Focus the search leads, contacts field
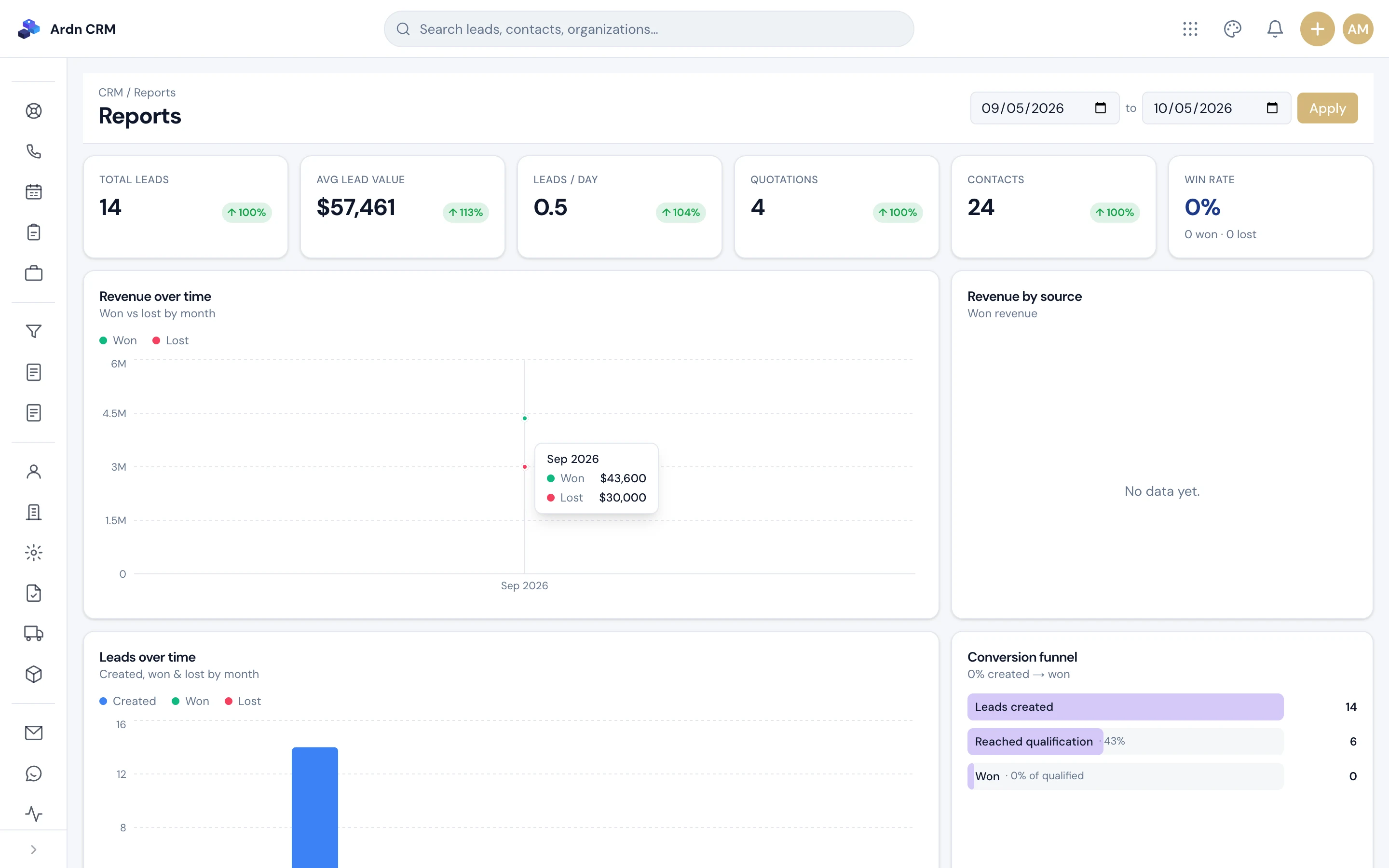Image resolution: width=1389 pixels, height=868 pixels. coord(649,29)
